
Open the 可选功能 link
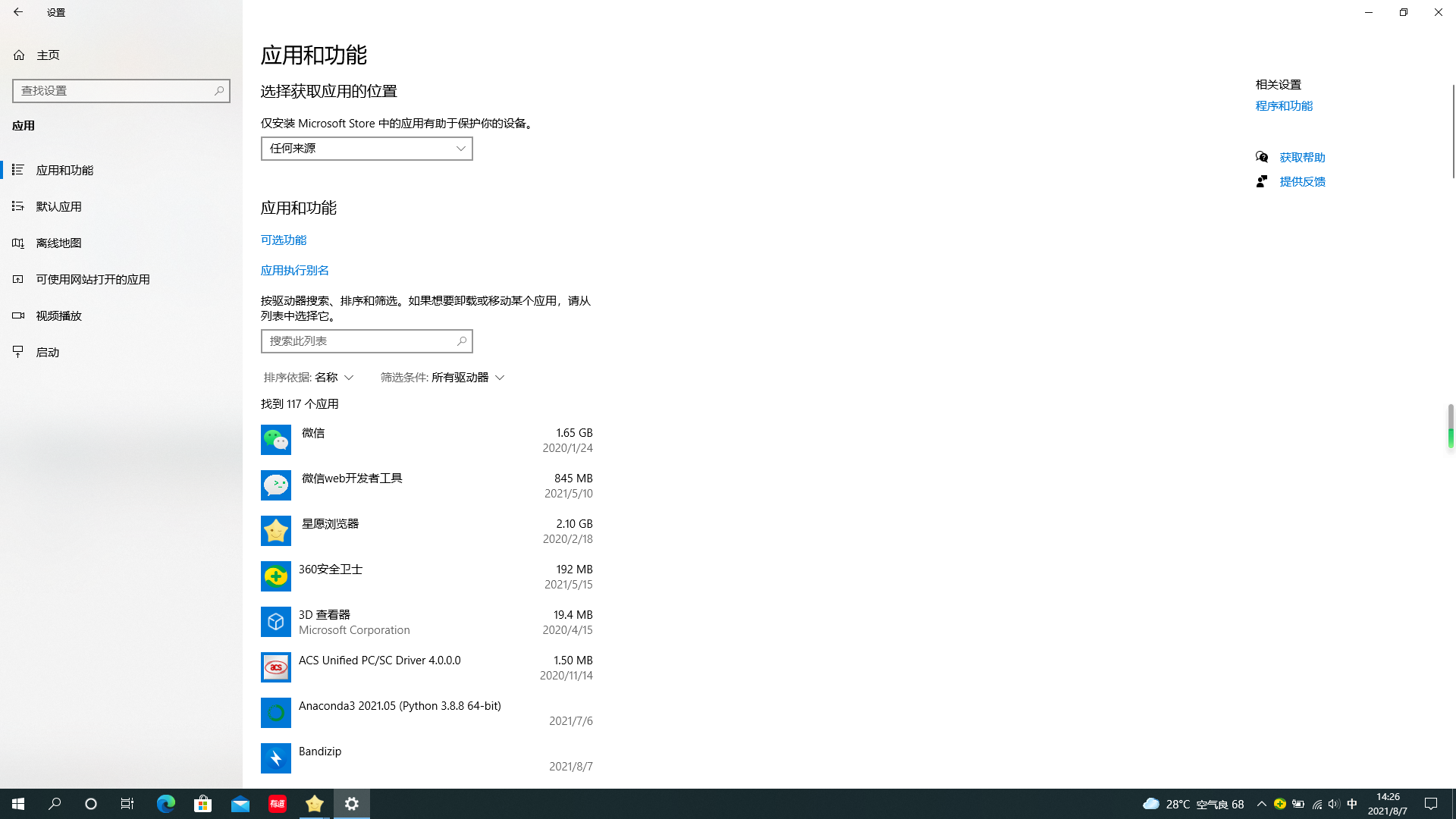(x=284, y=240)
